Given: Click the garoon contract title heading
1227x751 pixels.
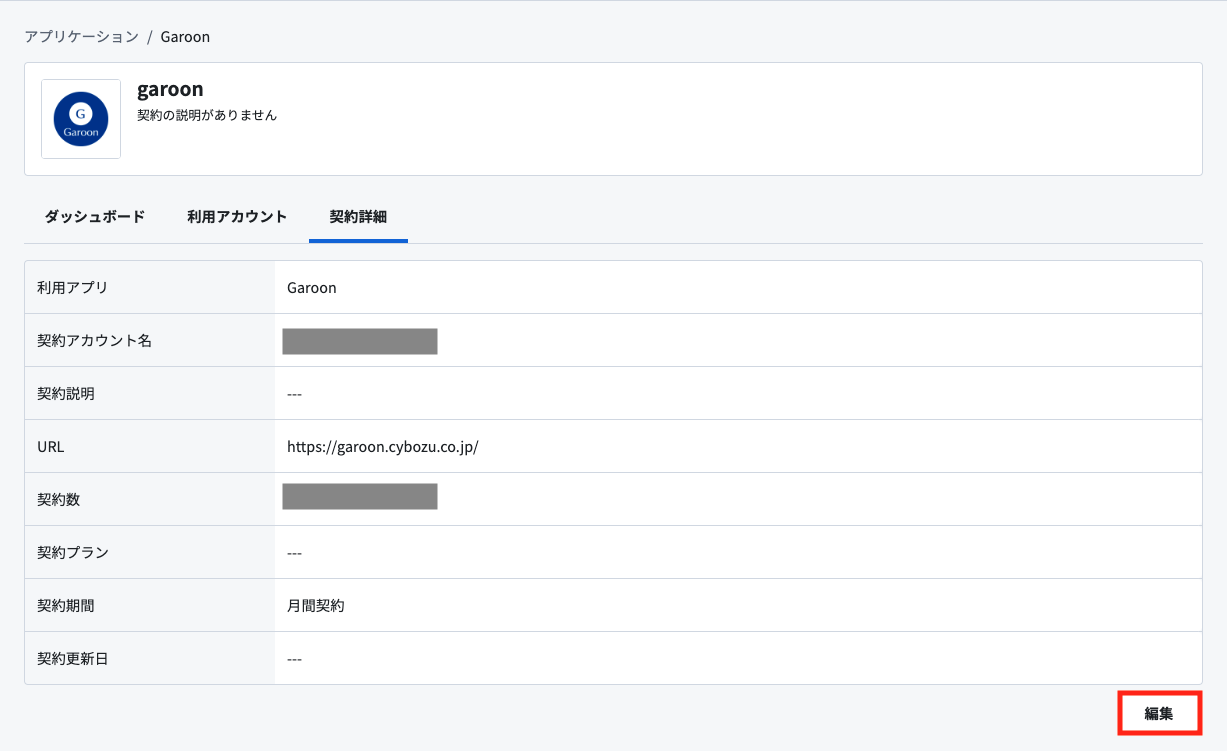Looking at the screenshot, I should click(x=170, y=89).
